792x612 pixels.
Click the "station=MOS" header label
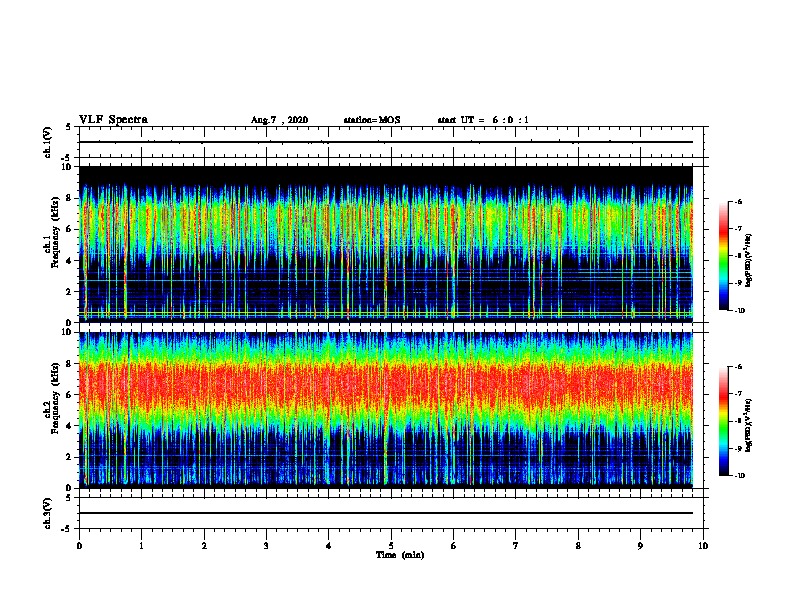[x=372, y=120]
